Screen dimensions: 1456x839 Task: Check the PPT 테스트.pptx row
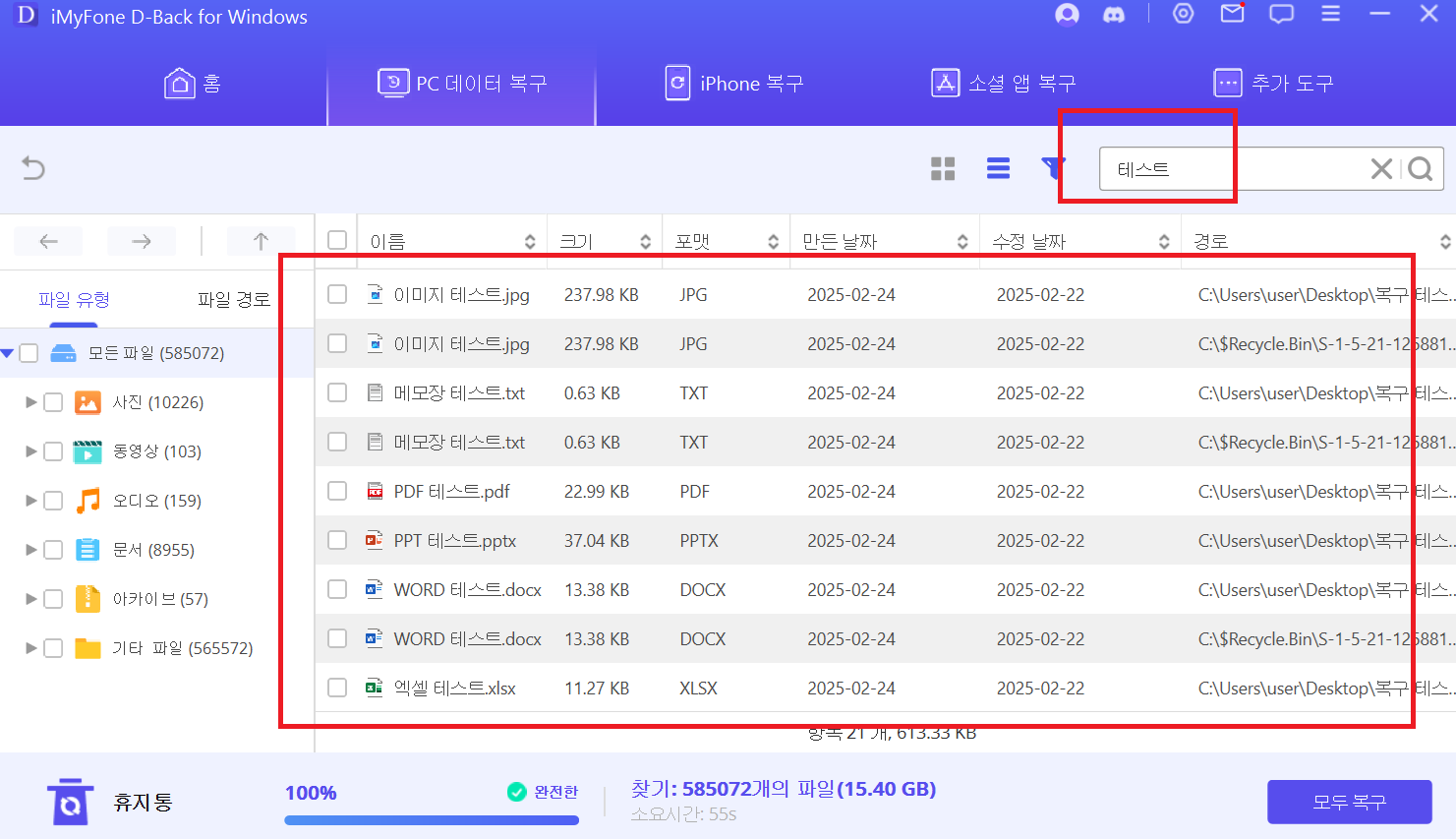coord(337,540)
